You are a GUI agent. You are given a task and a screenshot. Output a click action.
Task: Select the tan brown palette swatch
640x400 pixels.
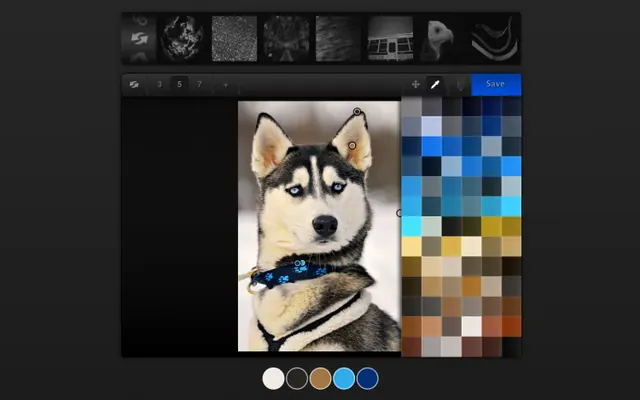pyautogui.click(x=320, y=378)
